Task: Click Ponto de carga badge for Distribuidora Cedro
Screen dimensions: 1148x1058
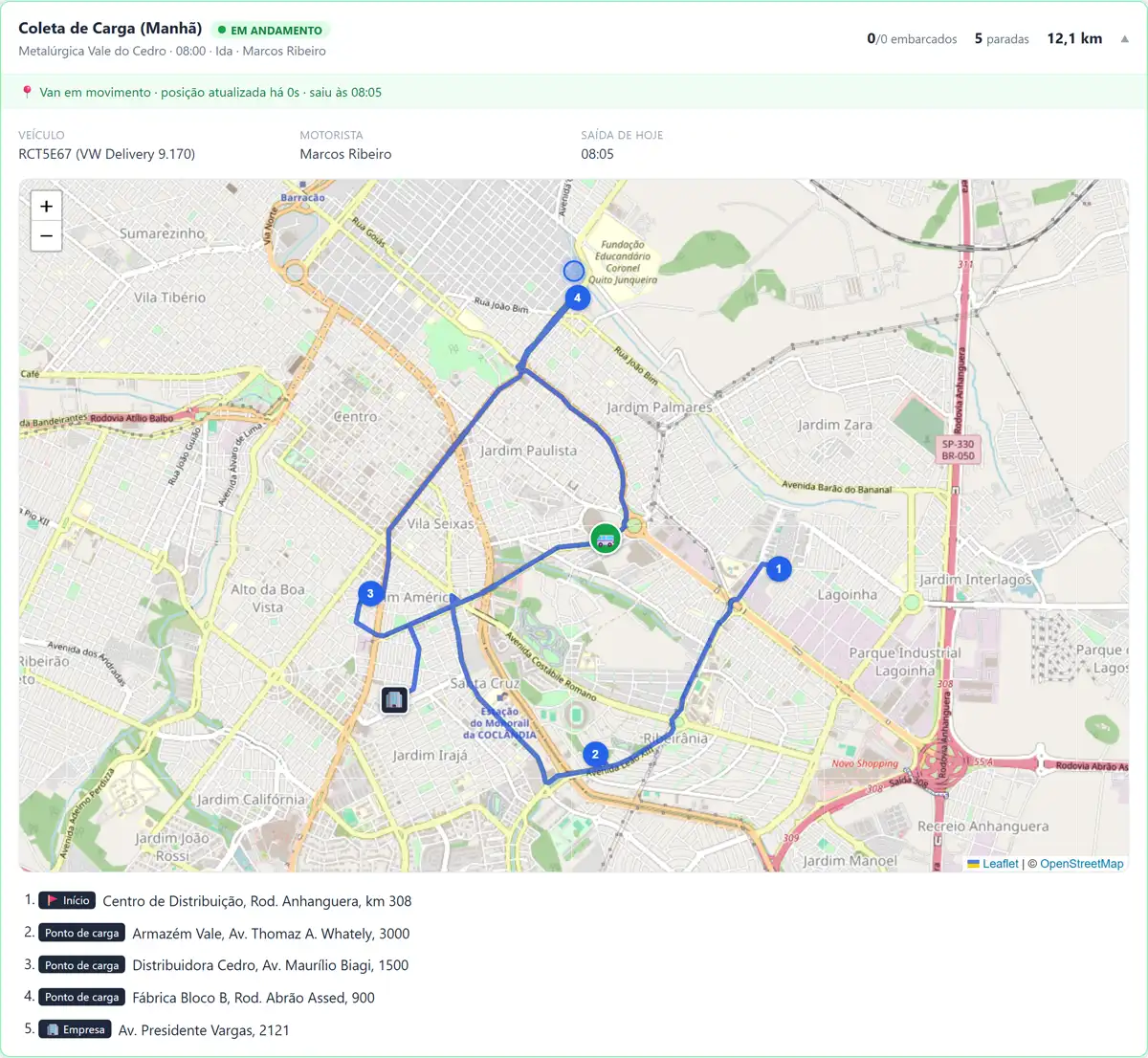Action: [x=81, y=965]
